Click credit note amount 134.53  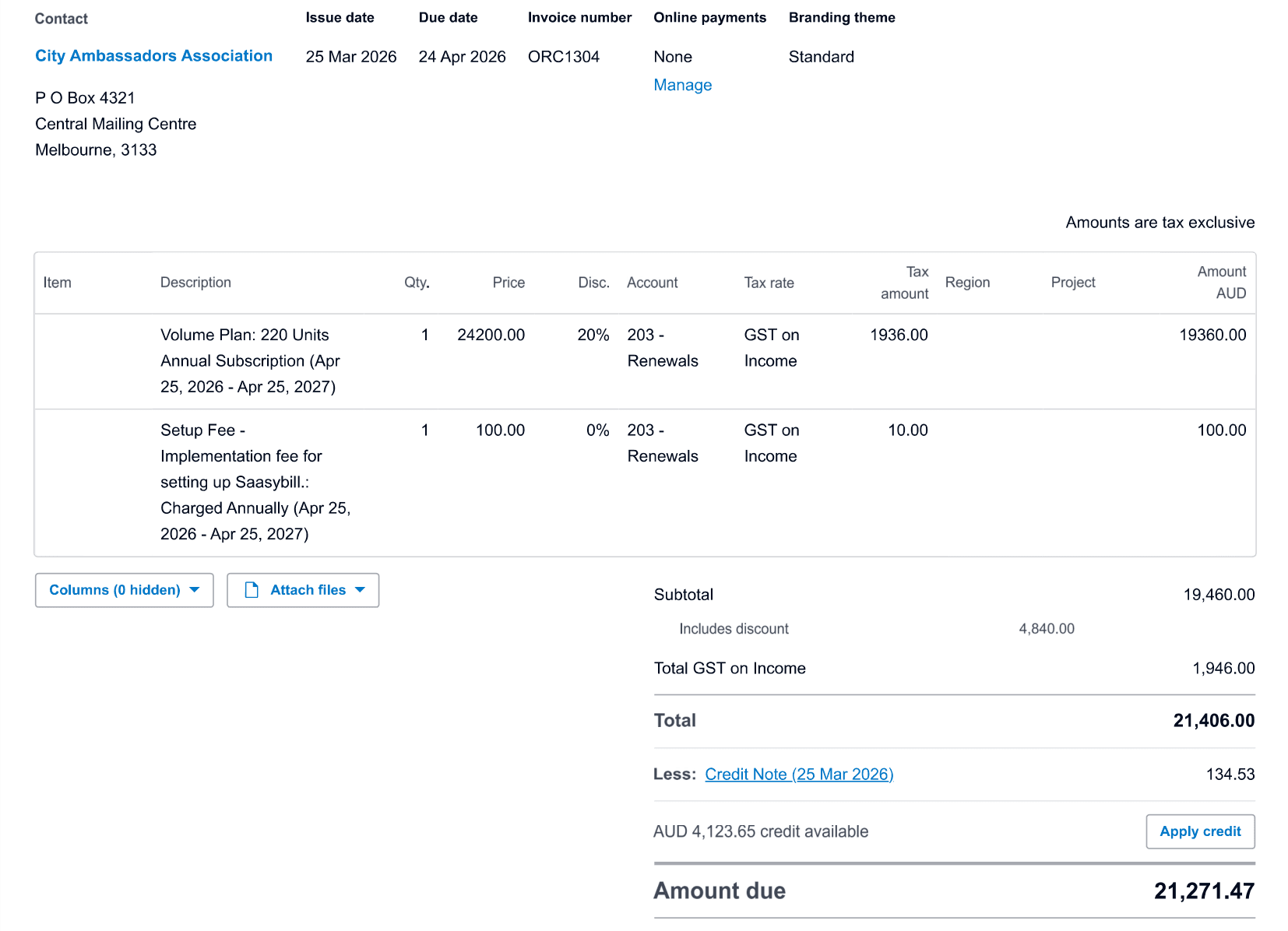click(1230, 775)
